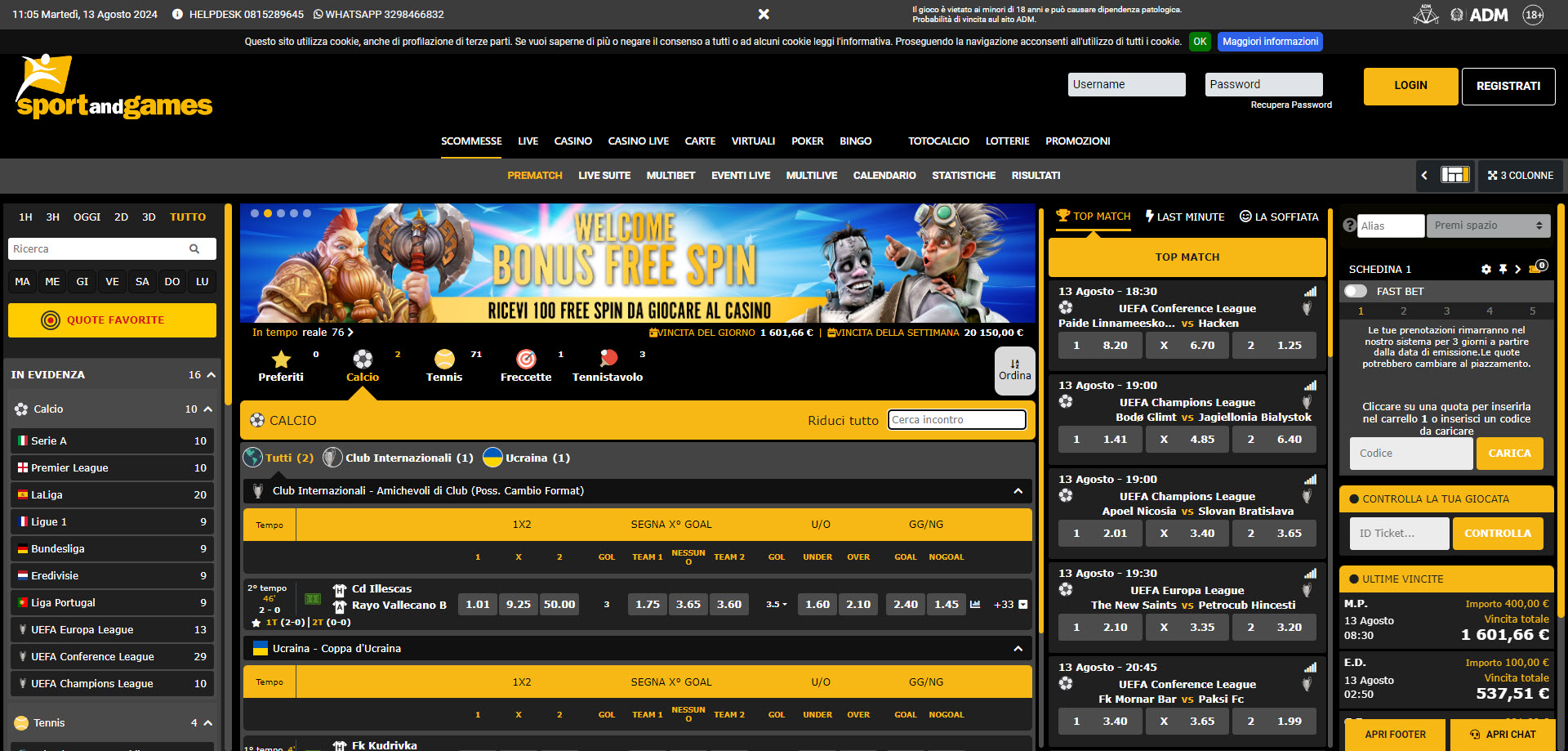Open stats bars for Apoel Nicosia match

(x=1311, y=480)
